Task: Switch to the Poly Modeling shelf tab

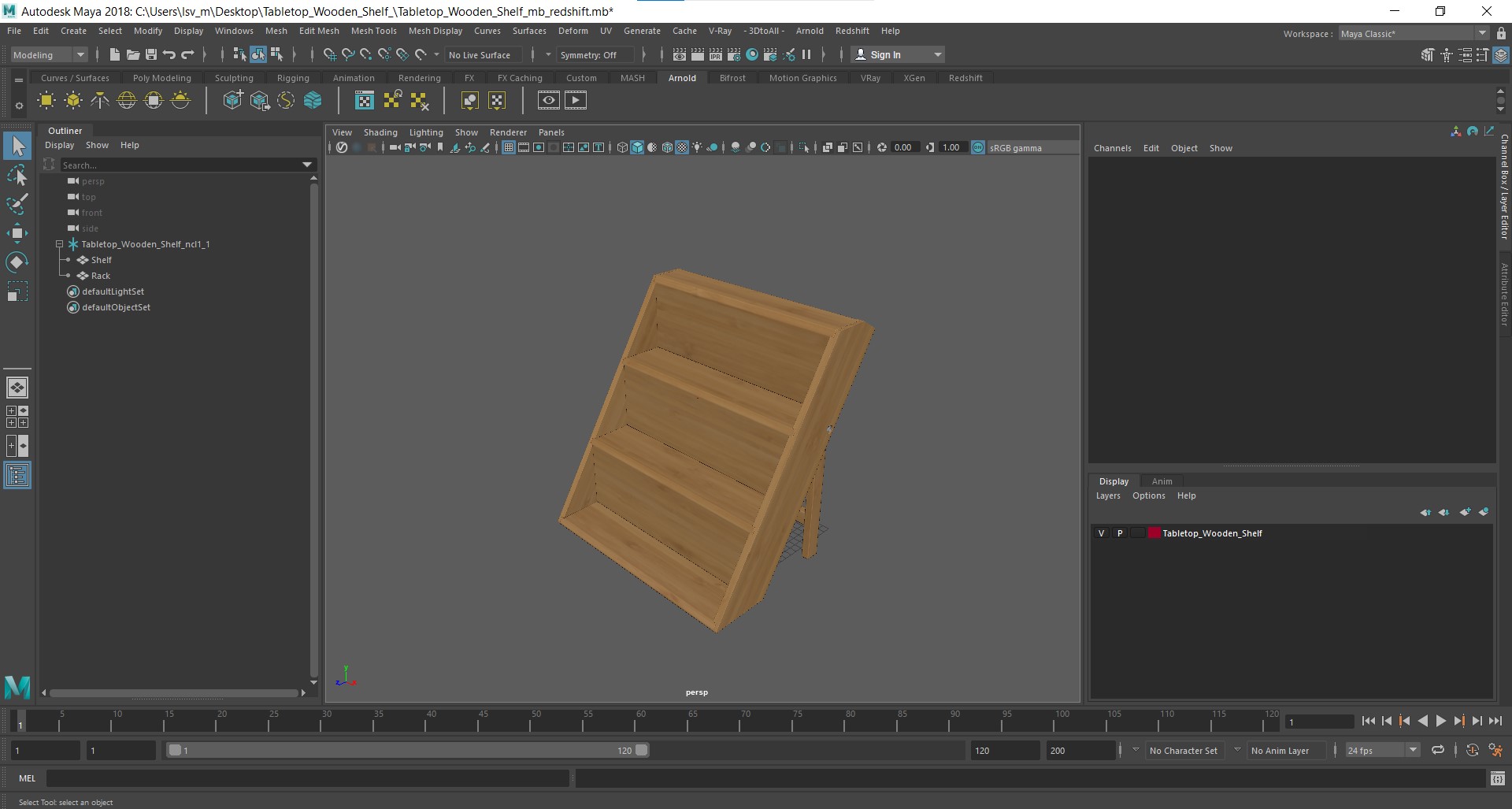Action: [161, 78]
